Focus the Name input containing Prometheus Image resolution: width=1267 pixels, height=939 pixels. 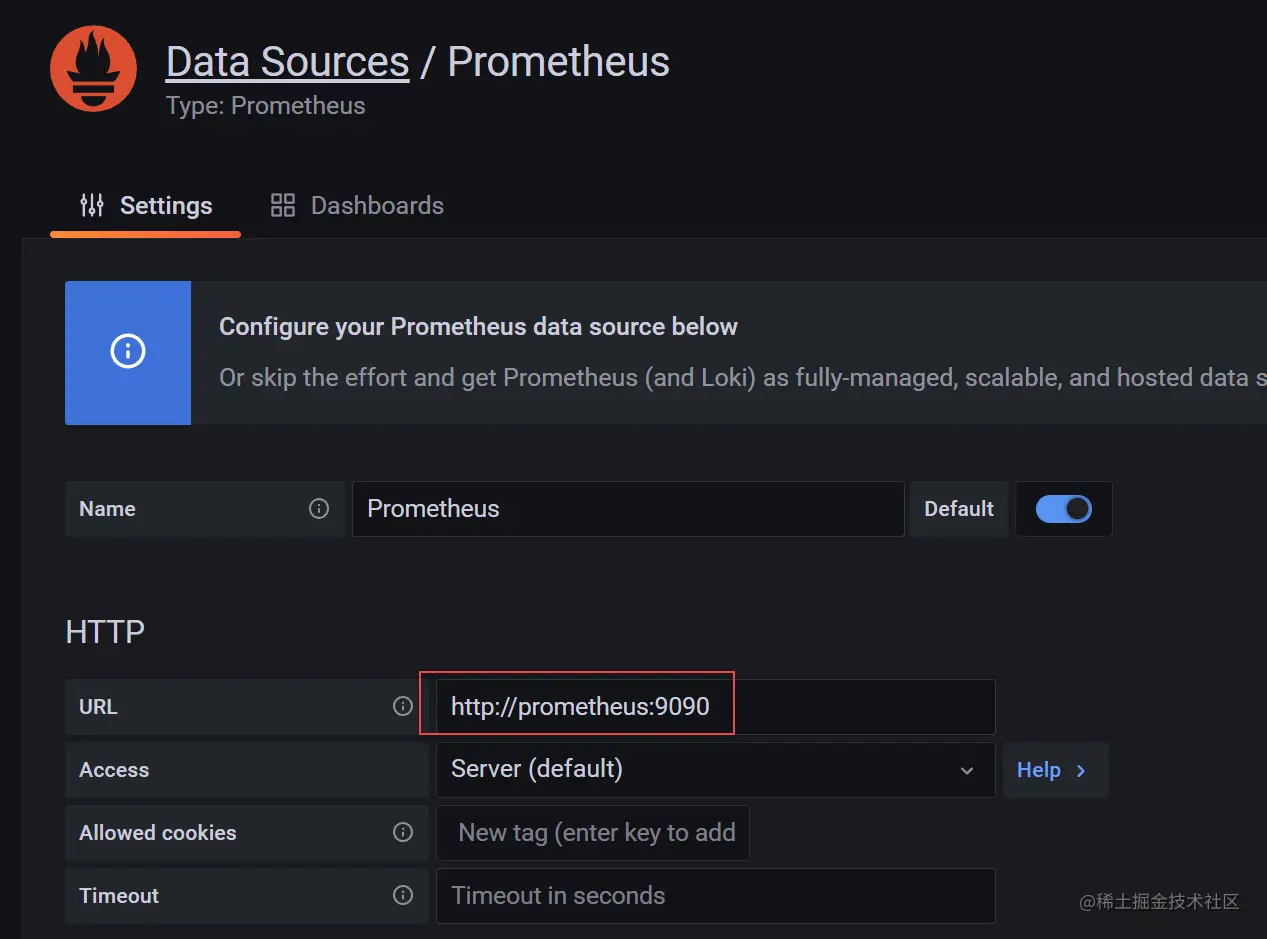coord(628,508)
